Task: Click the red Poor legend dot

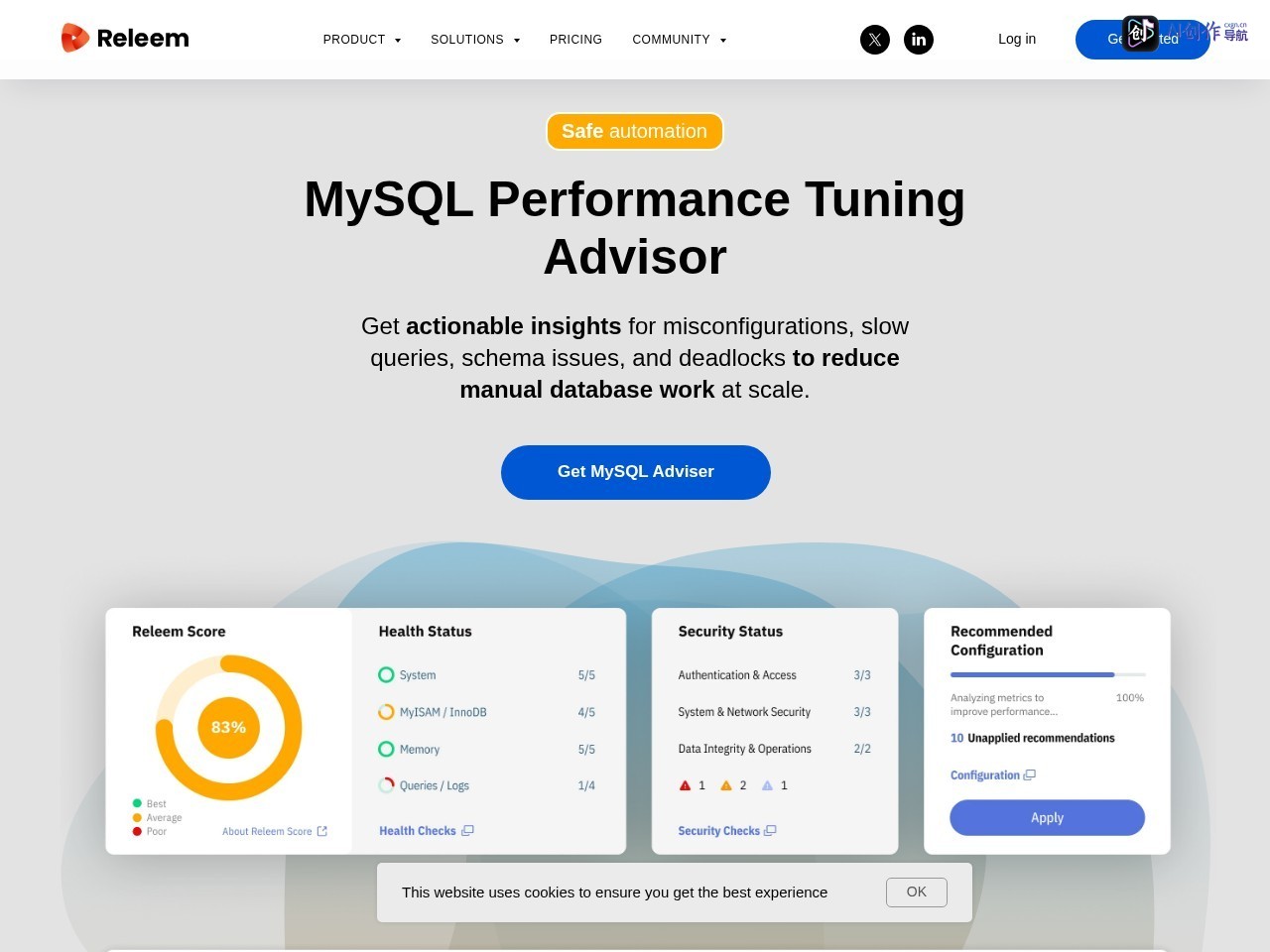Action: pyautogui.click(x=137, y=831)
